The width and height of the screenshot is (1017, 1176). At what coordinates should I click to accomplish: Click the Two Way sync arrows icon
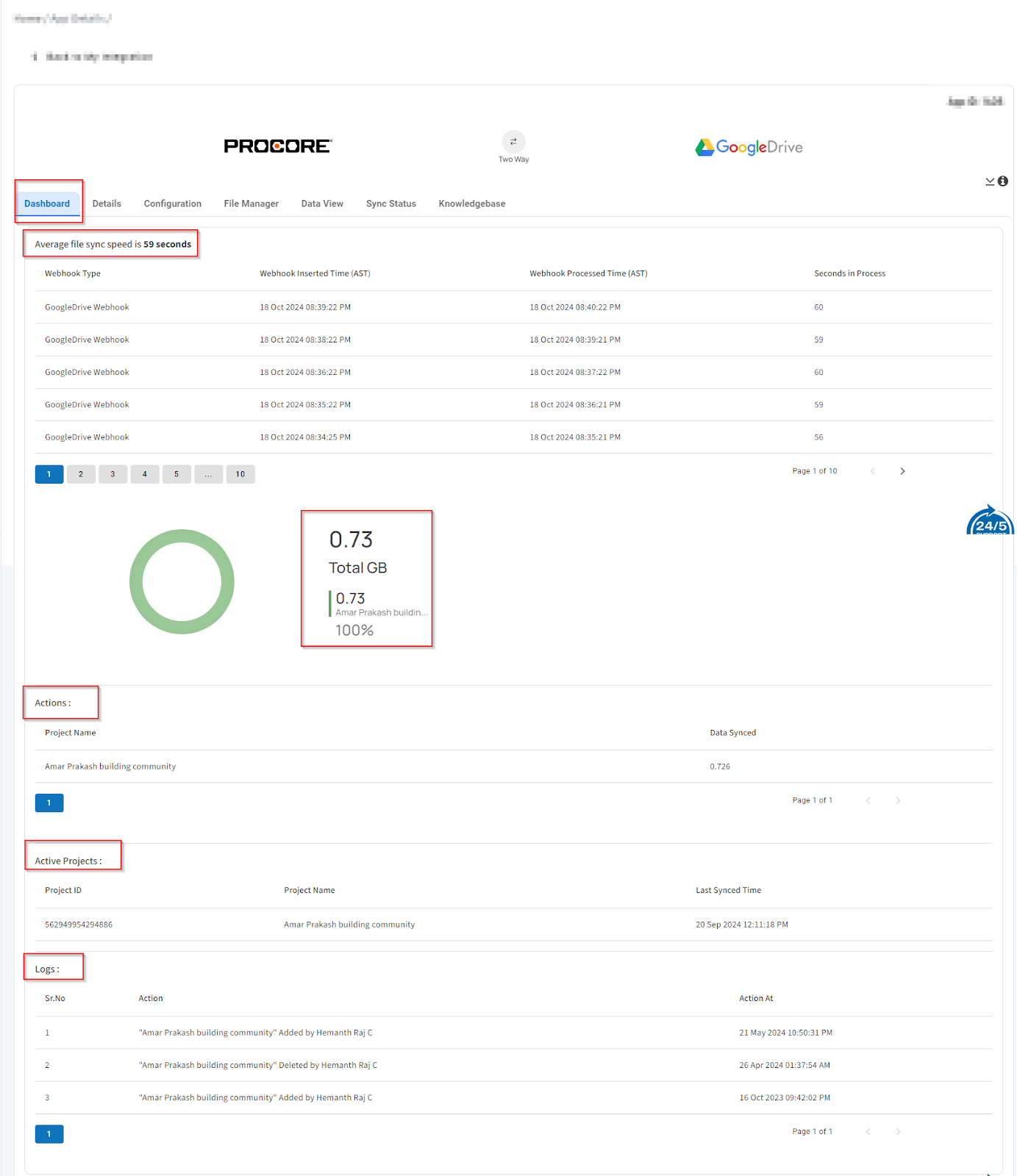point(513,142)
